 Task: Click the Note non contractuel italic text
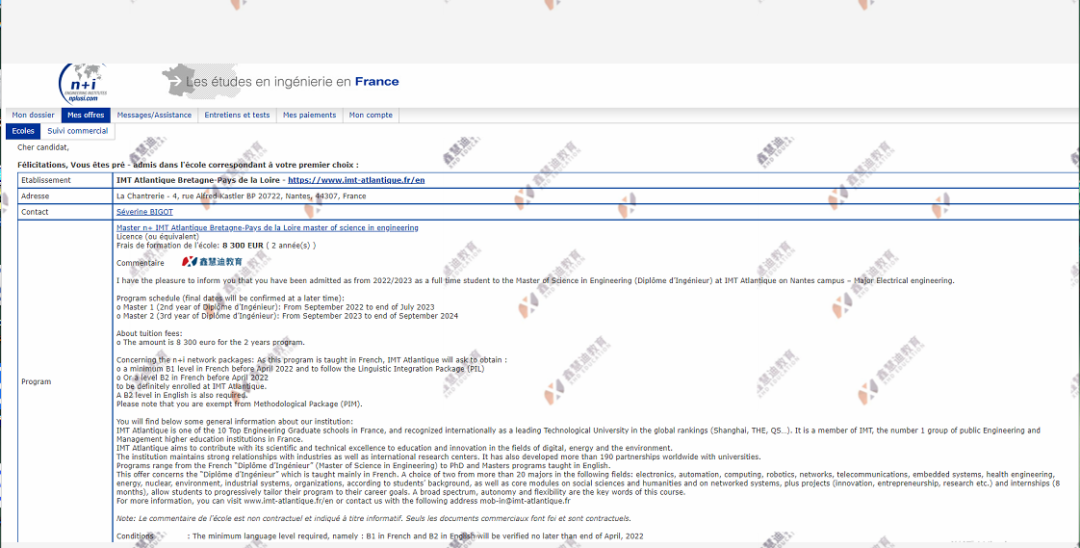[x=373, y=518]
